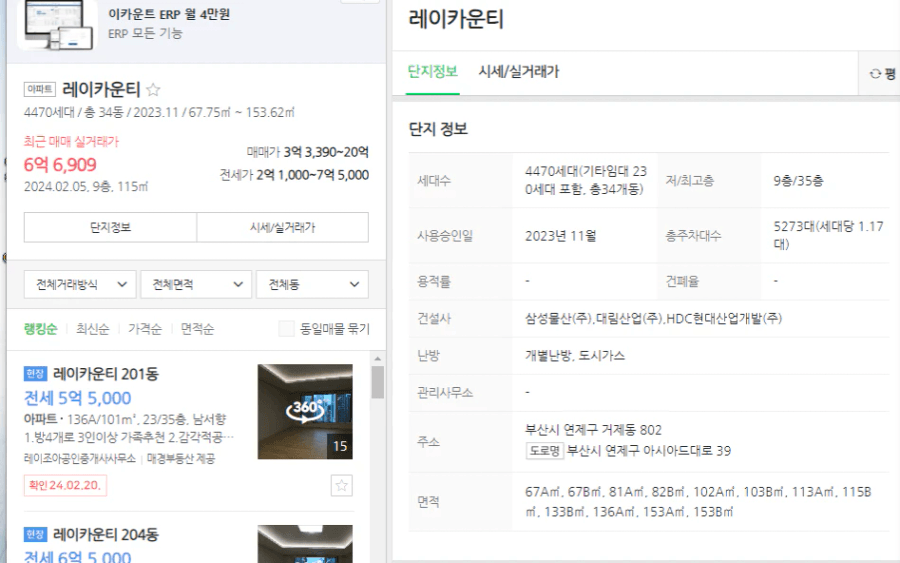Click the scroll up arrow of listing panel
Image resolution: width=900 pixels, height=563 pixels.
[378, 359]
